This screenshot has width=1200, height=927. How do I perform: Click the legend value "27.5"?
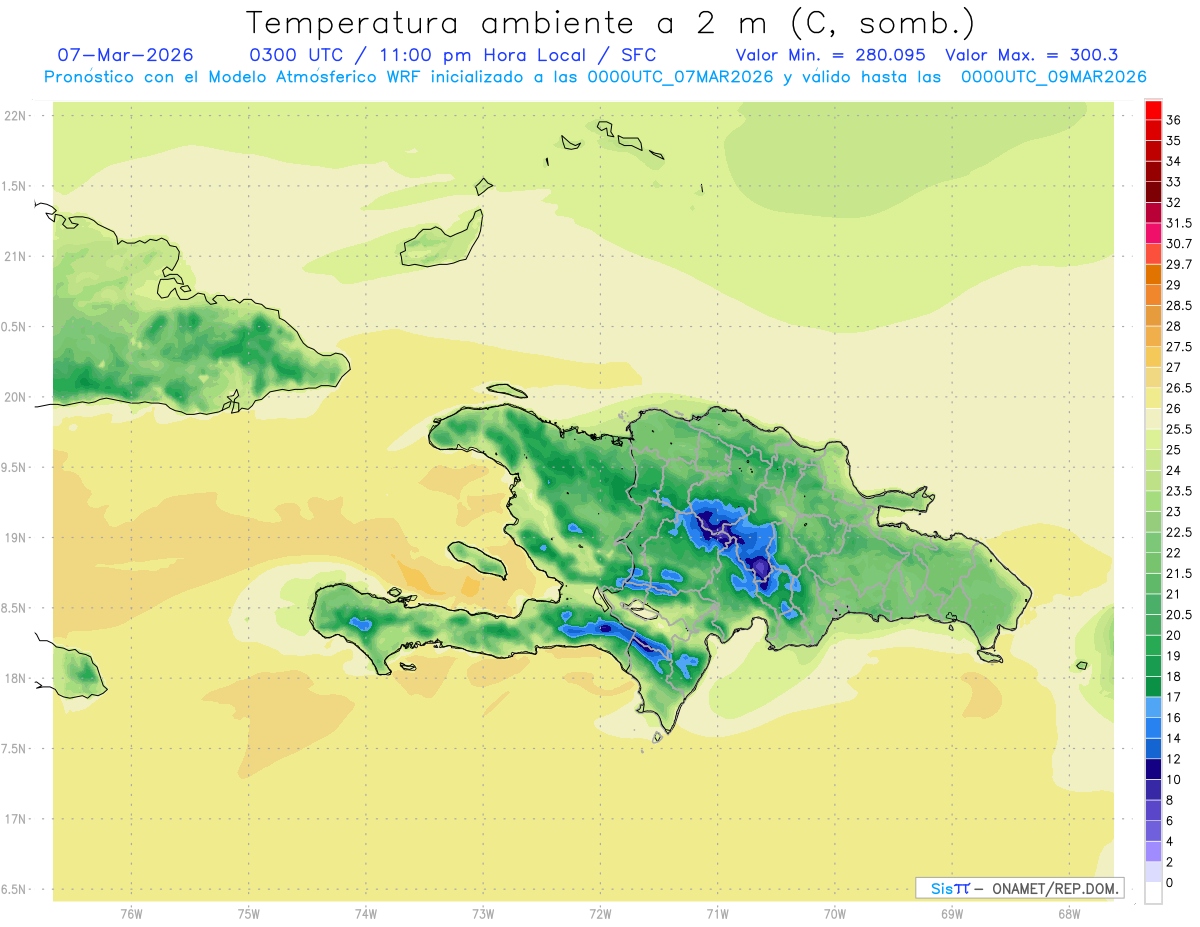[1179, 347]
